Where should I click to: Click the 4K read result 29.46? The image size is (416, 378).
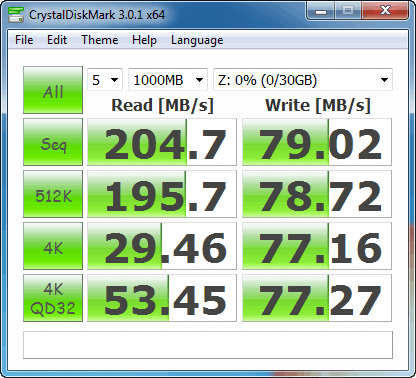162,246
